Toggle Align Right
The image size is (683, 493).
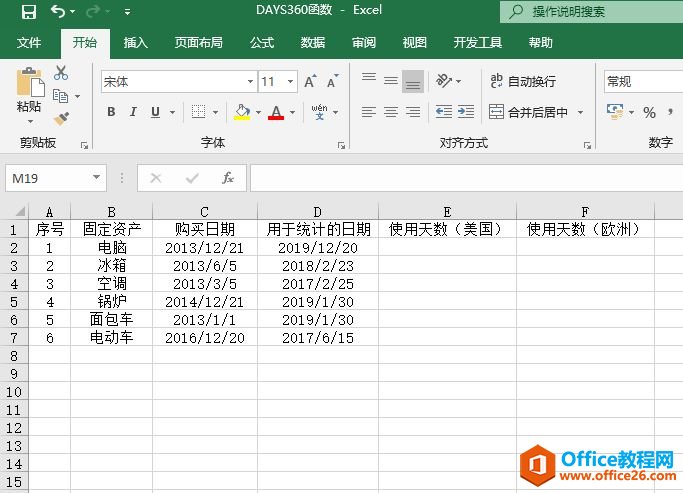[x=413, y=112]
